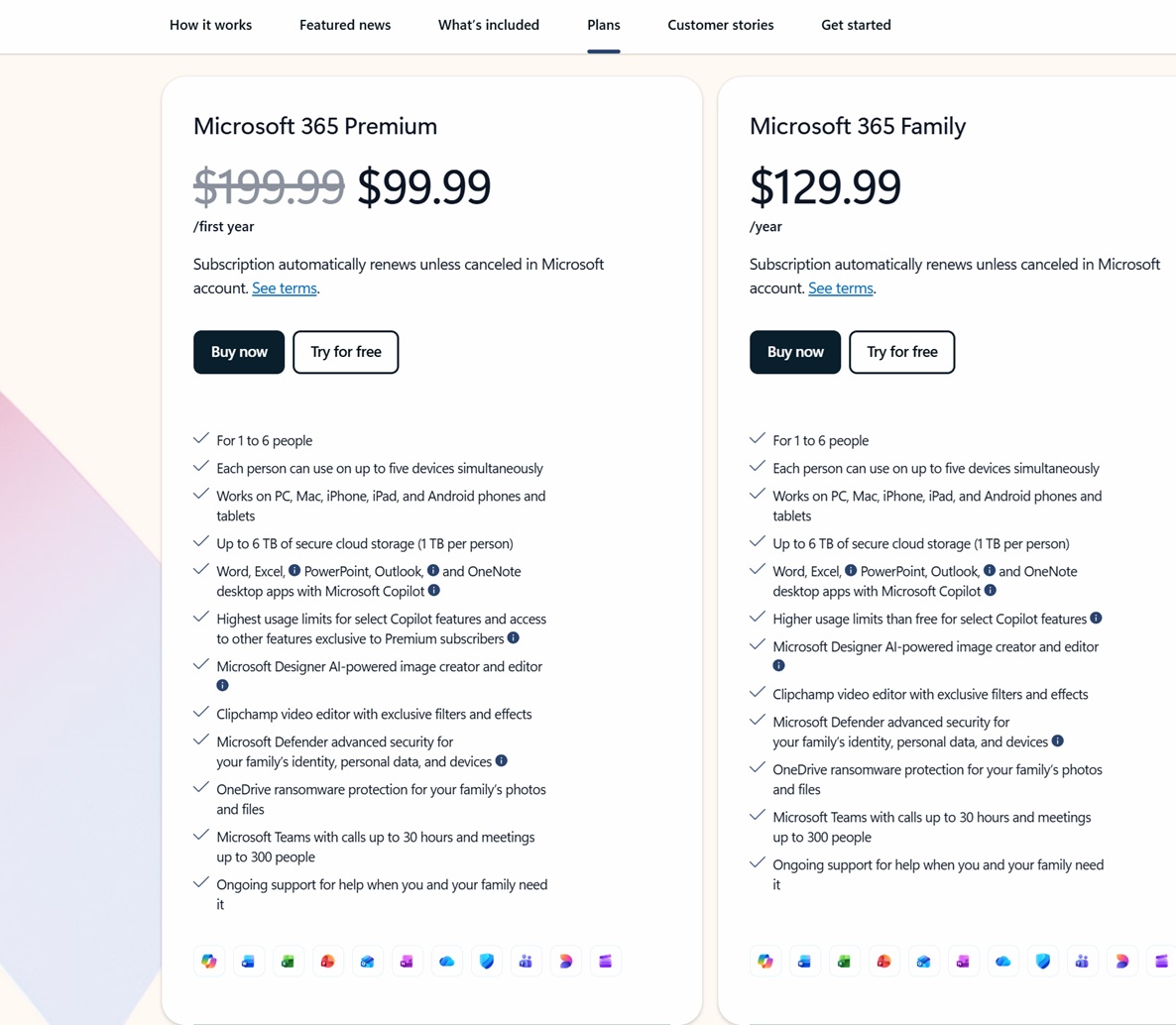
Task: Select the Microsoft Teams icon in Family plan
Action: click(1082, 961)
